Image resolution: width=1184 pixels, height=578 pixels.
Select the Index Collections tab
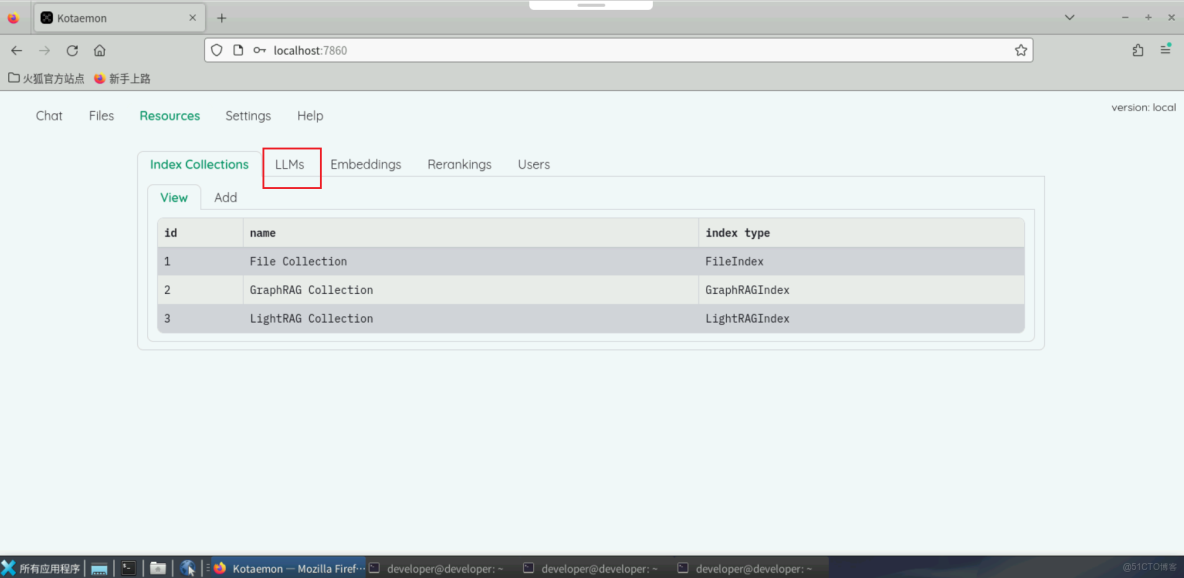click(199, 164)
